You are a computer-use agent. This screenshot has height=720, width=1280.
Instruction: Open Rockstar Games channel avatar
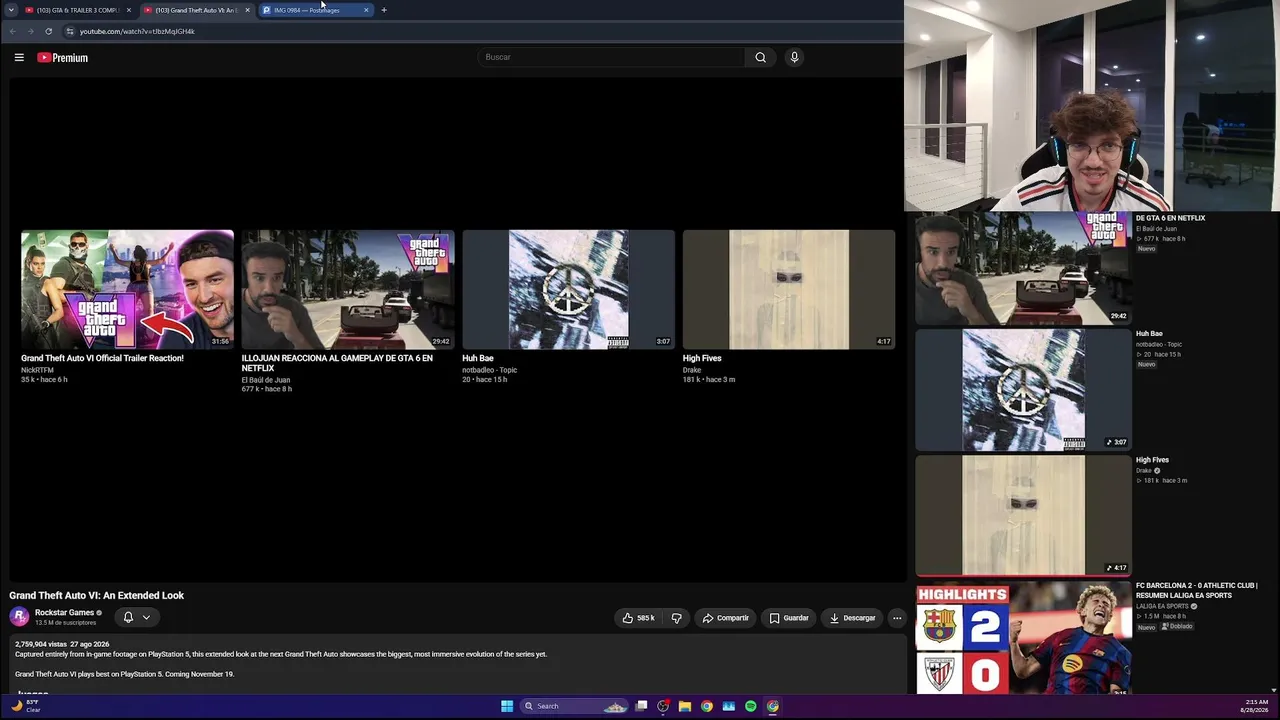(x=19, y=617)
